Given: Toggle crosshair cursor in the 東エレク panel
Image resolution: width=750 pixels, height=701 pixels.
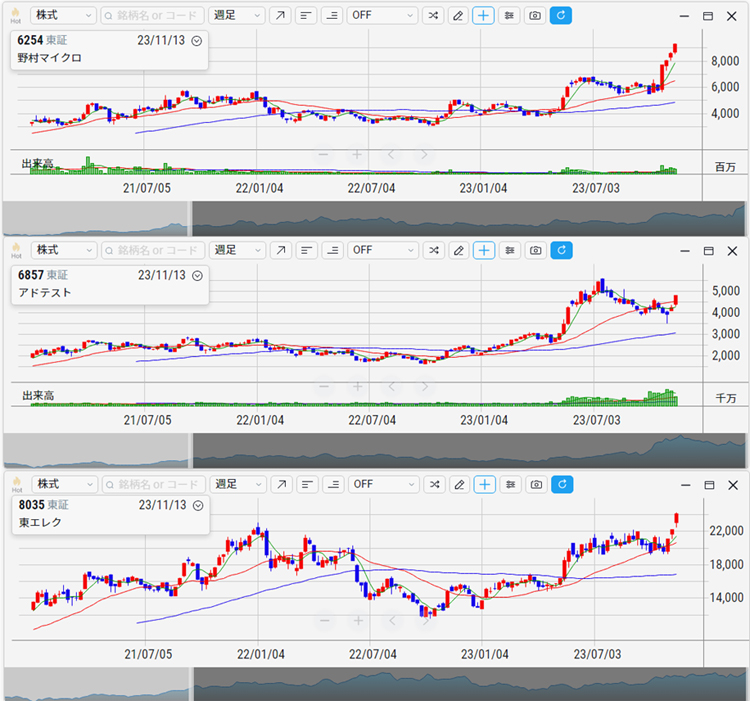Looking at the screenshot, I should click(x=484, y=484).
